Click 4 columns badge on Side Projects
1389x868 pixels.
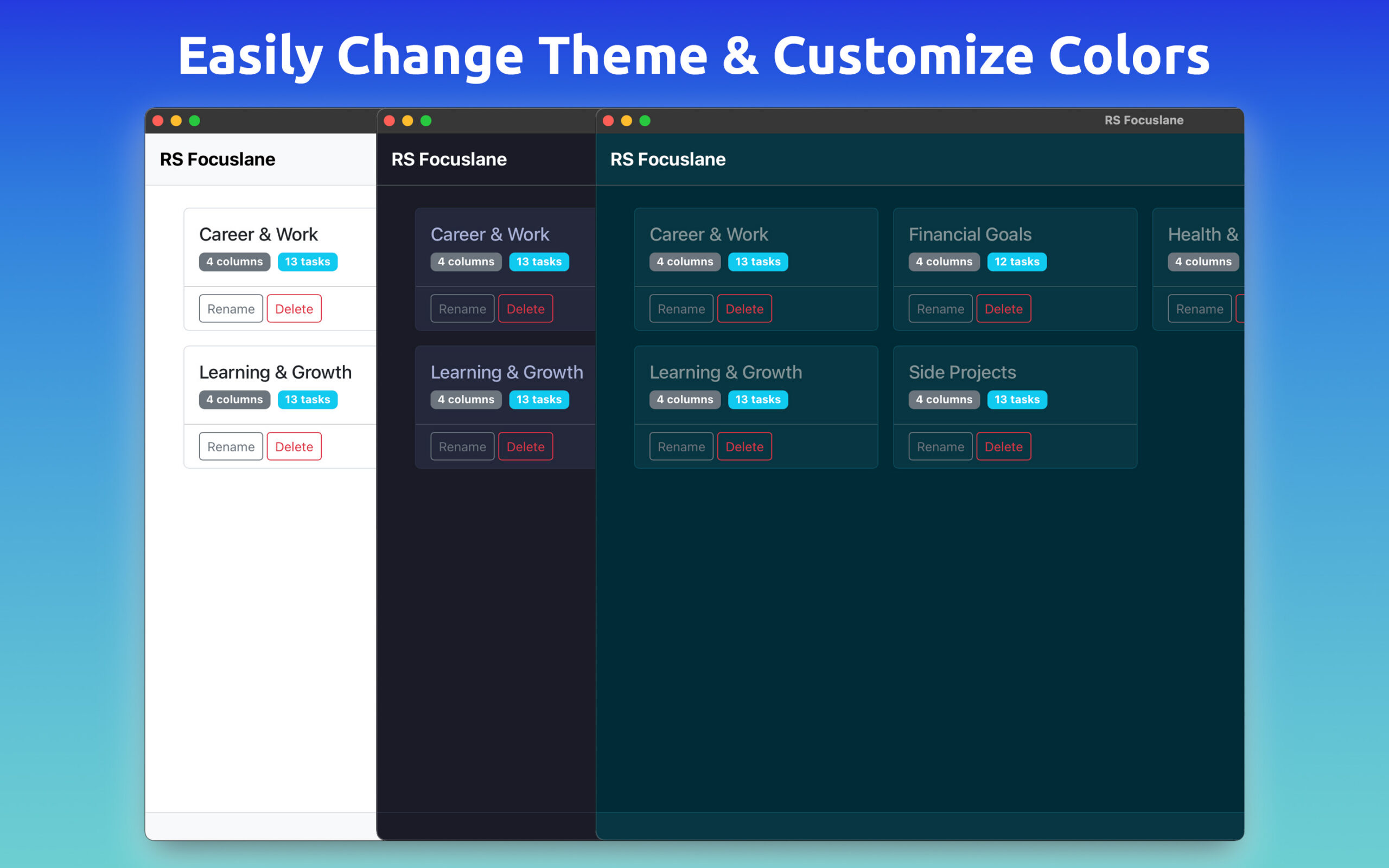click(944, 400)
